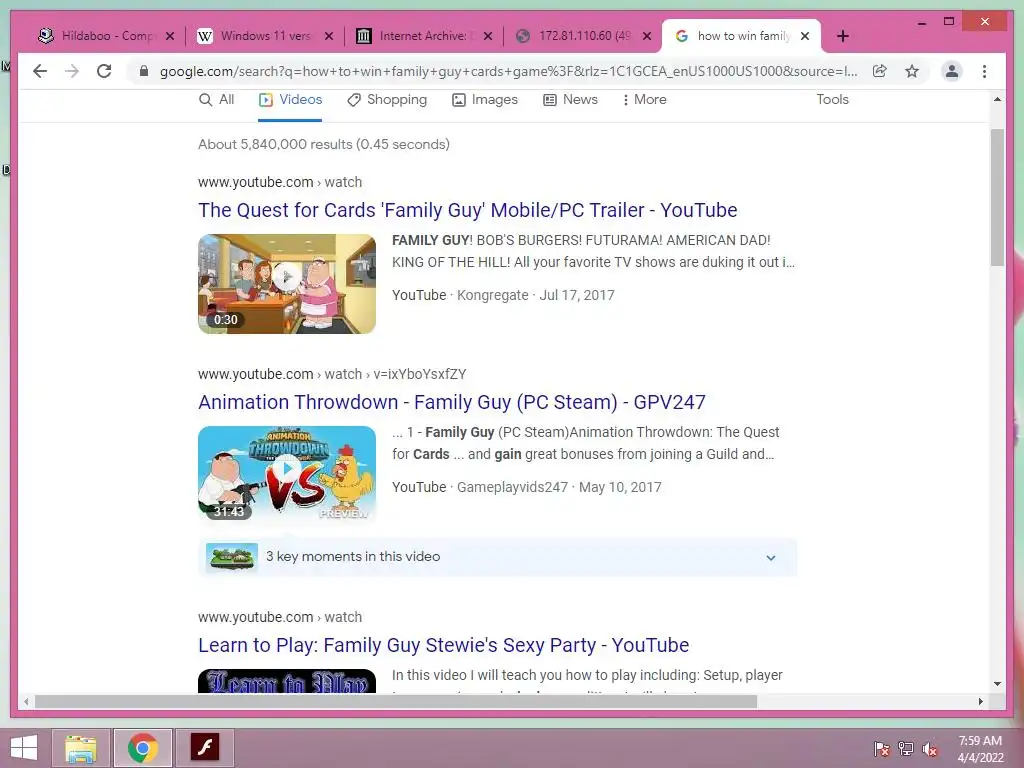Click the Action Center flag tray icon
Viewport: 1024px width, 768px height.
click(881, 749)
